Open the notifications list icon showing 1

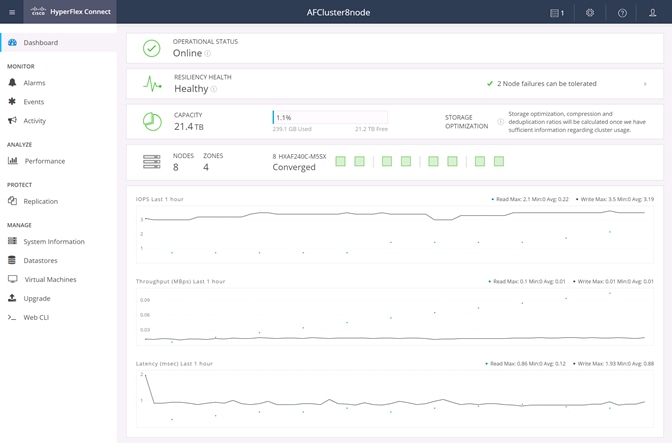[557, 13]
